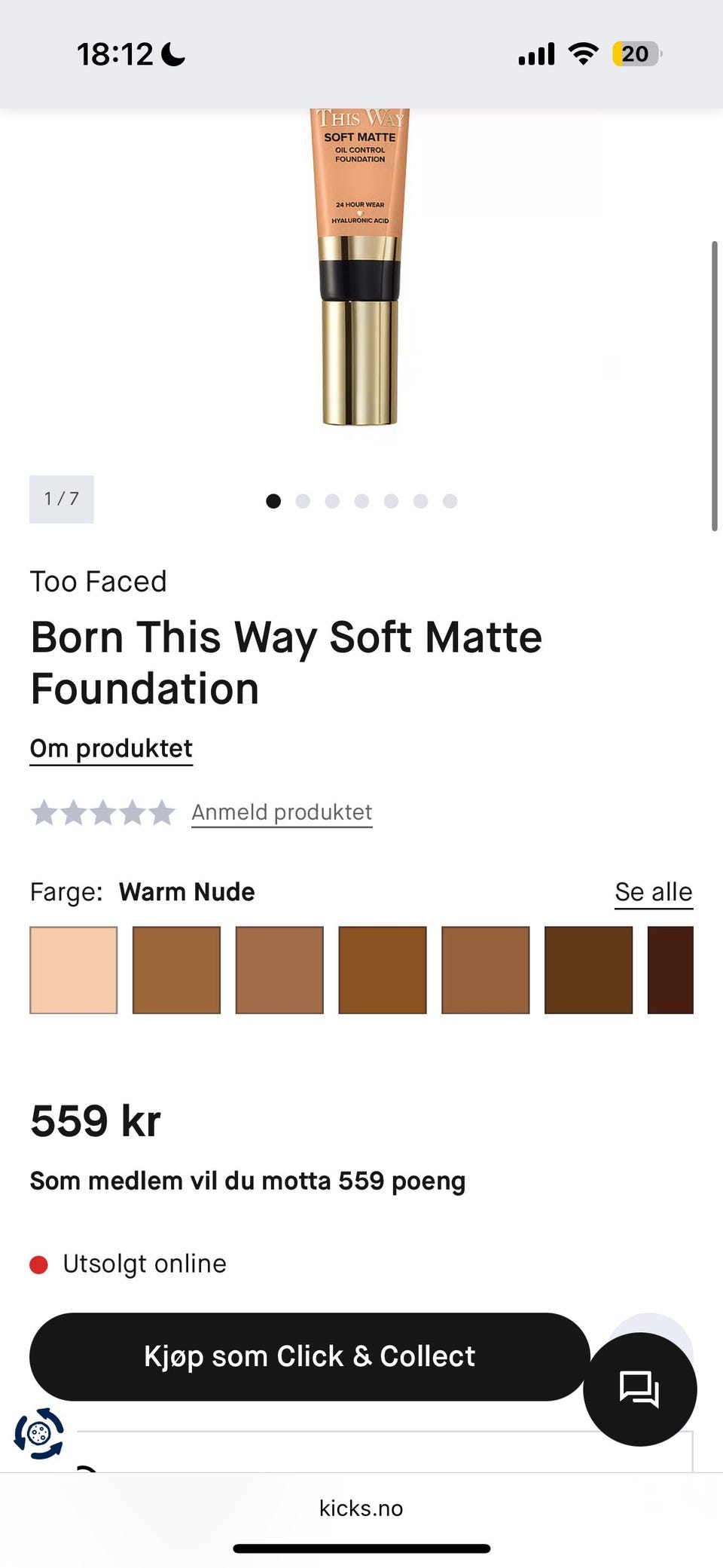Pick the darkest partially visible swatch

(x=670, y=970)
